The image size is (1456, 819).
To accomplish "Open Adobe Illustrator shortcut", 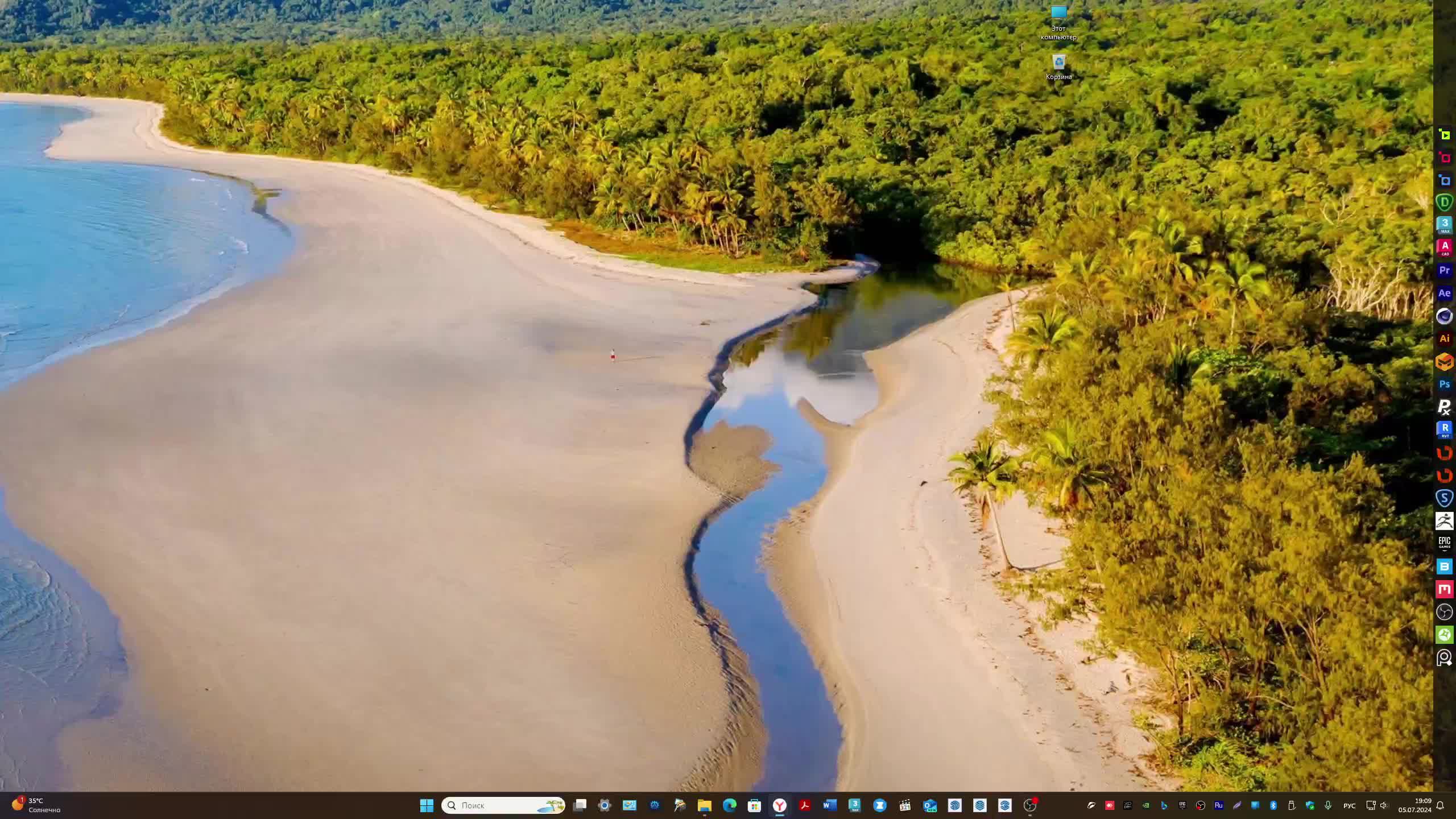I will pos(1444,339).
